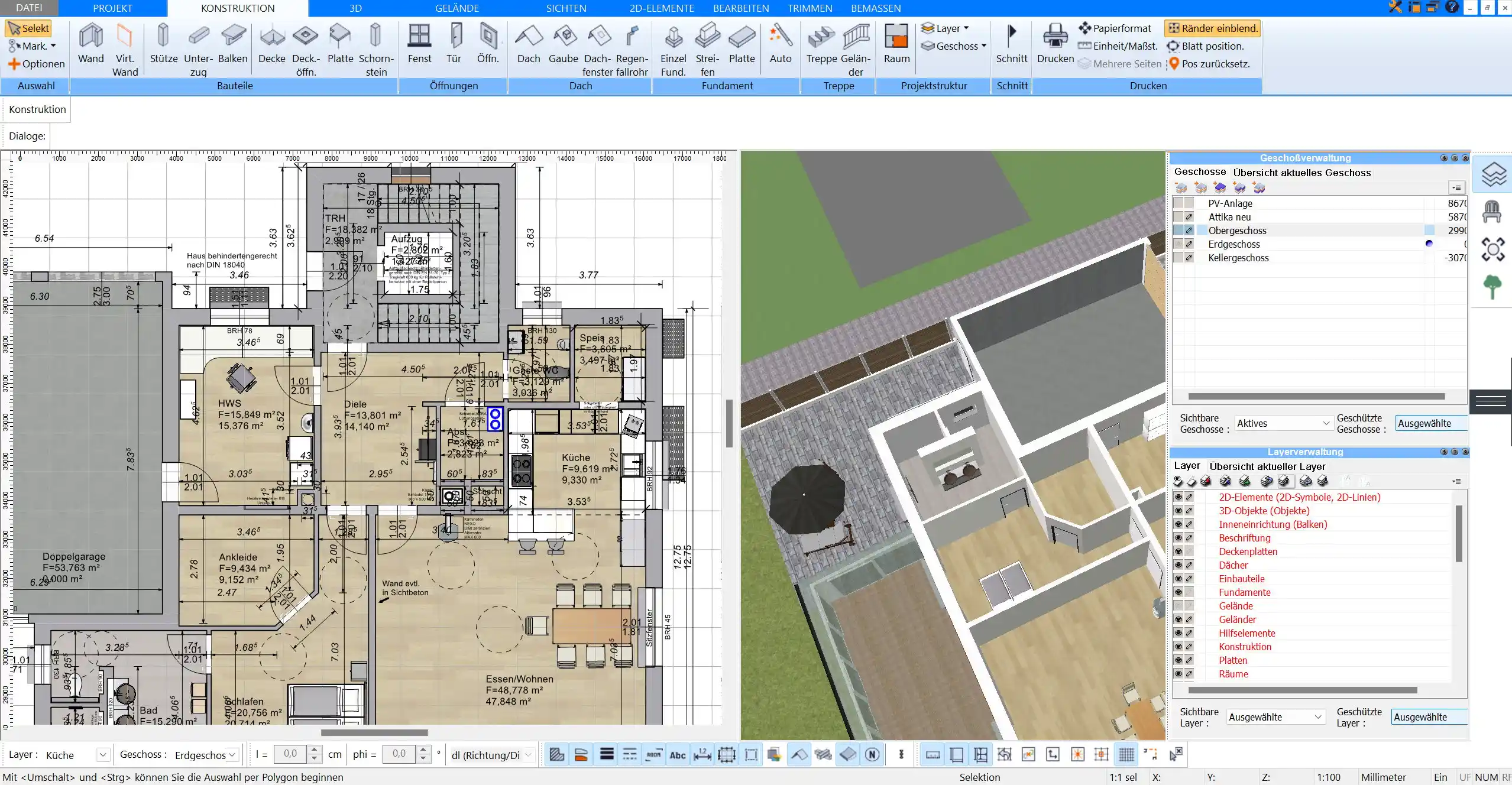Toggle the north arrow N icon

coord(872,755)
